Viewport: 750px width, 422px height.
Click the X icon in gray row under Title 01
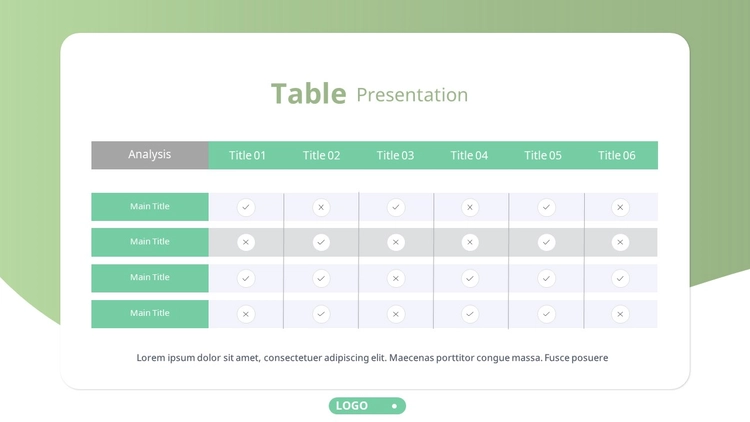246,242
